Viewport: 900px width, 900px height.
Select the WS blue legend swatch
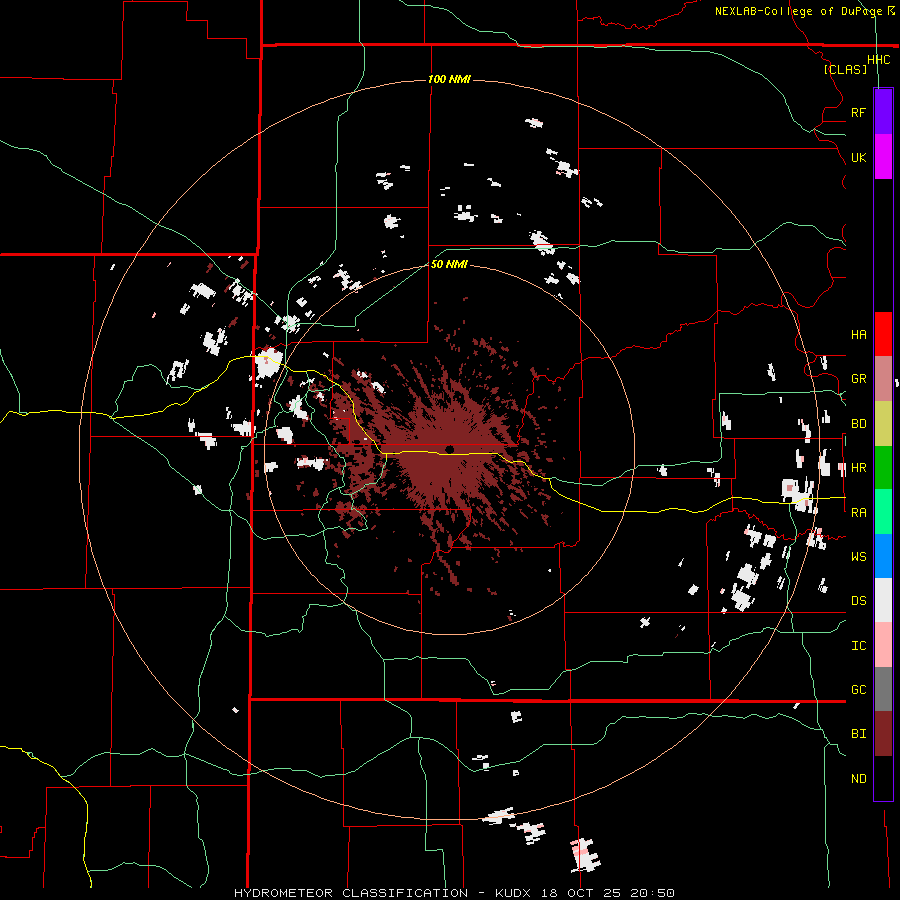pyautogui.click(x=883, y=556)
